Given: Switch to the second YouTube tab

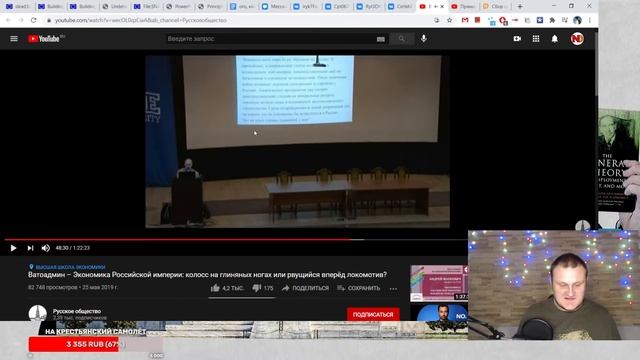Looking at the screenshot, I should coord(463,7).
